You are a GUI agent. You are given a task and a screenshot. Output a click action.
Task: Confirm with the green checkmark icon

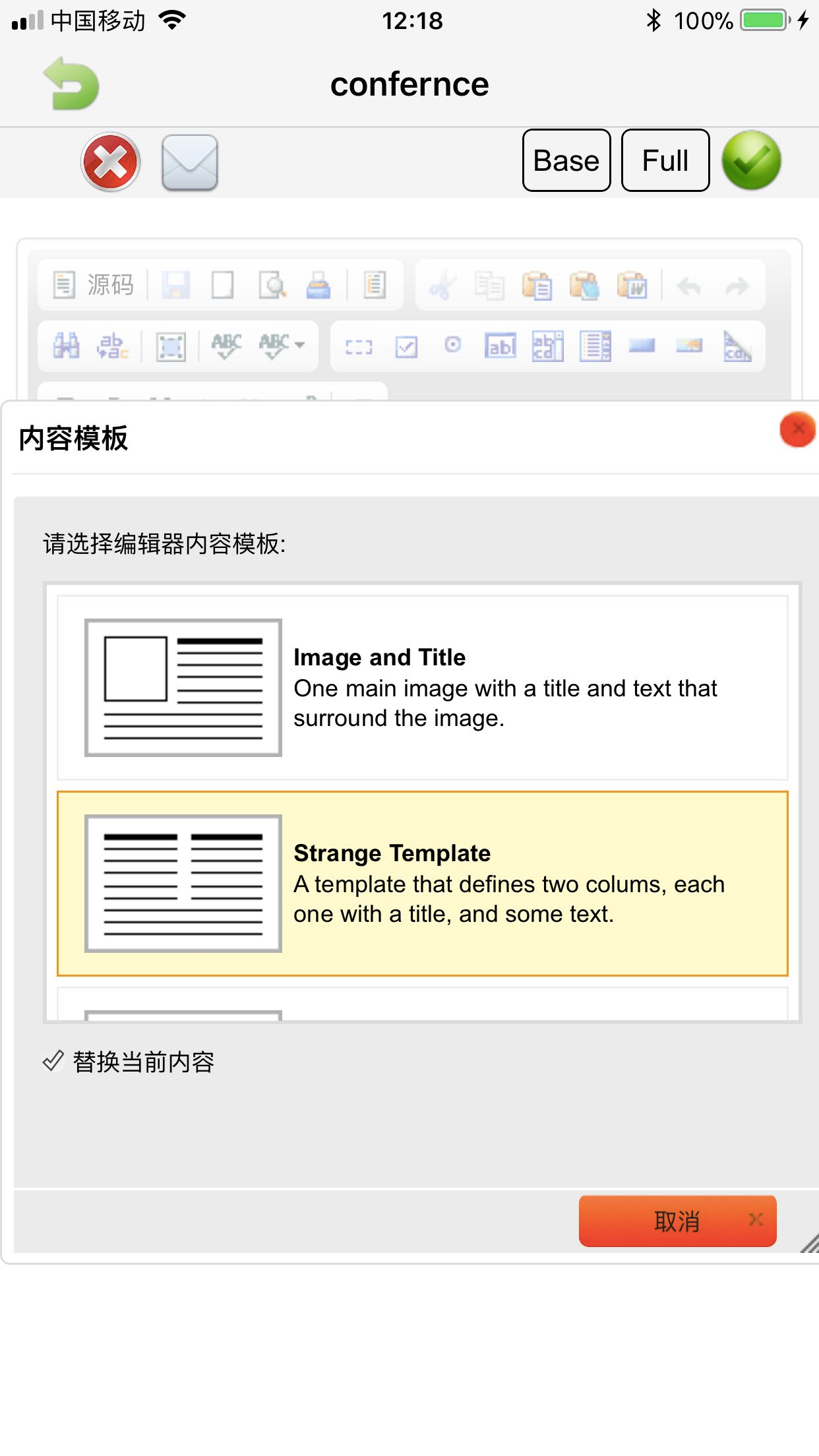pos(751,160)
